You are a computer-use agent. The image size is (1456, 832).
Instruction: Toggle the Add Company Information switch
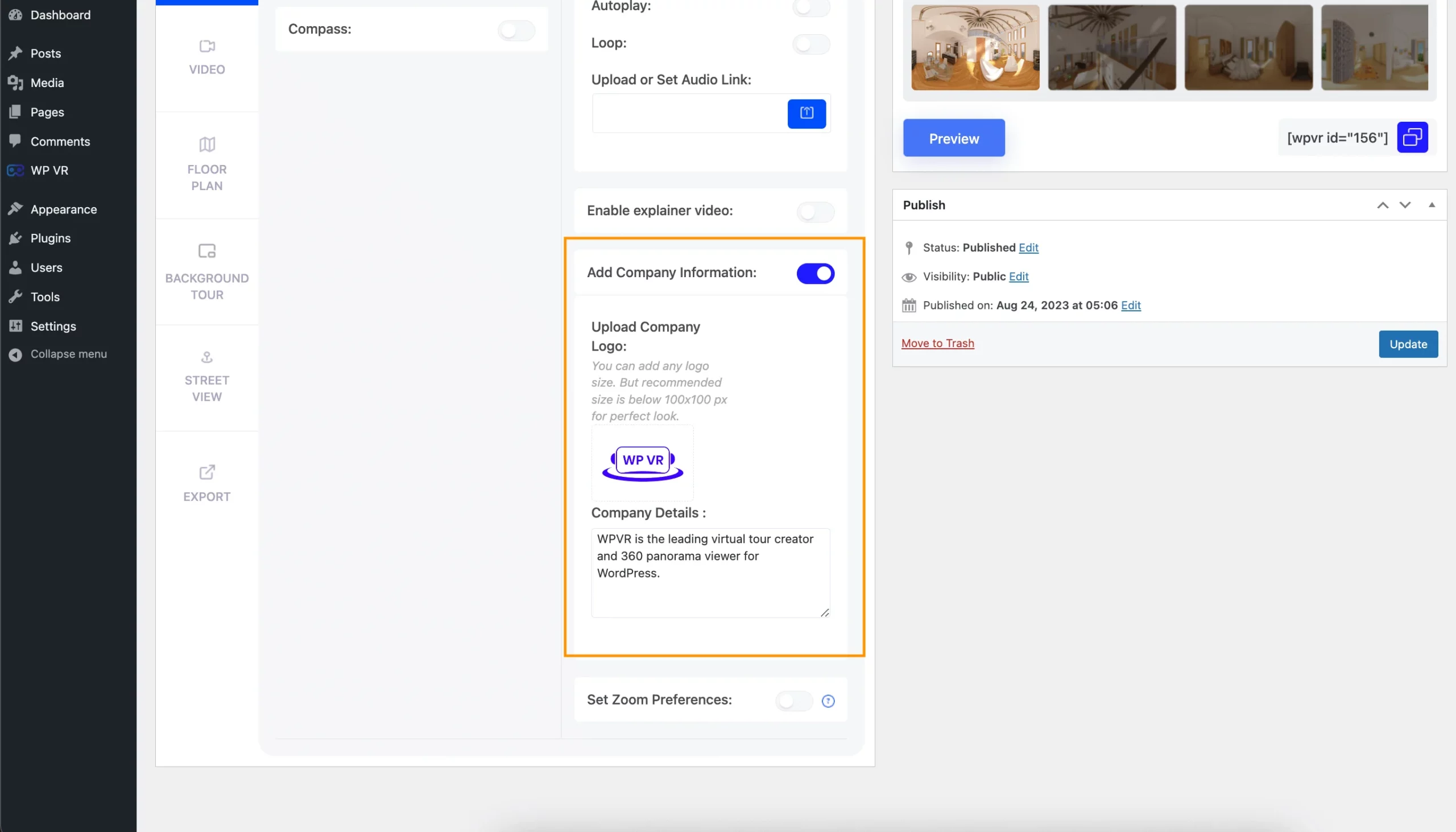click(x=815, y=272)
